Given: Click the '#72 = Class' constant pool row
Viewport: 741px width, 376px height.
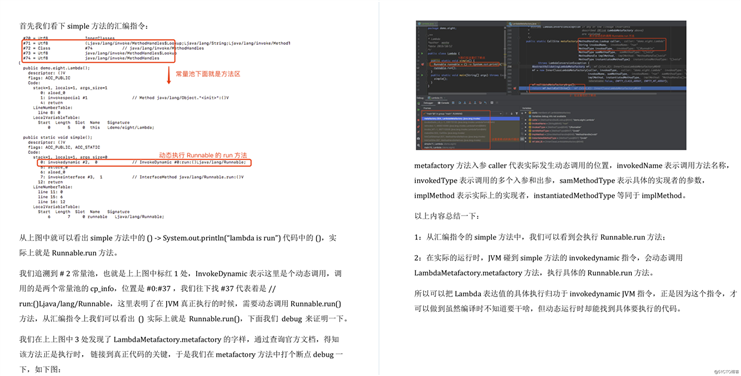Looking at the screenshot, I should pyautogui.click(x=113, y=48).
